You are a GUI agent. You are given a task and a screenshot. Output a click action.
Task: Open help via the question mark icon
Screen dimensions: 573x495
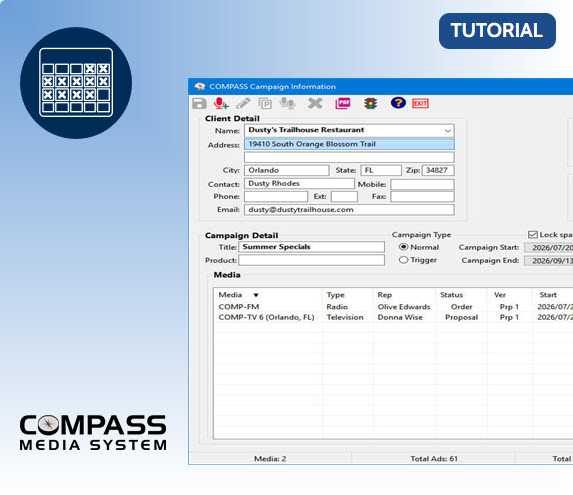[x=398, y=103]
